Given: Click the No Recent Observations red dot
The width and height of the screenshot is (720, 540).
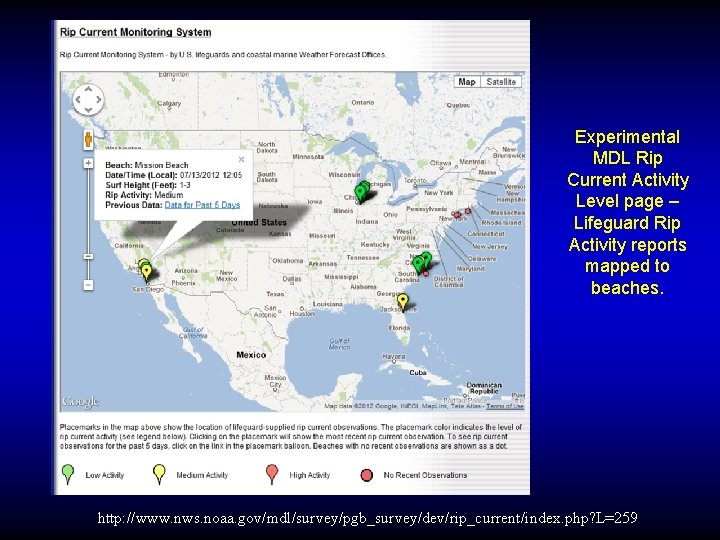Looking at the screenshot, I should tap(366, 475).
